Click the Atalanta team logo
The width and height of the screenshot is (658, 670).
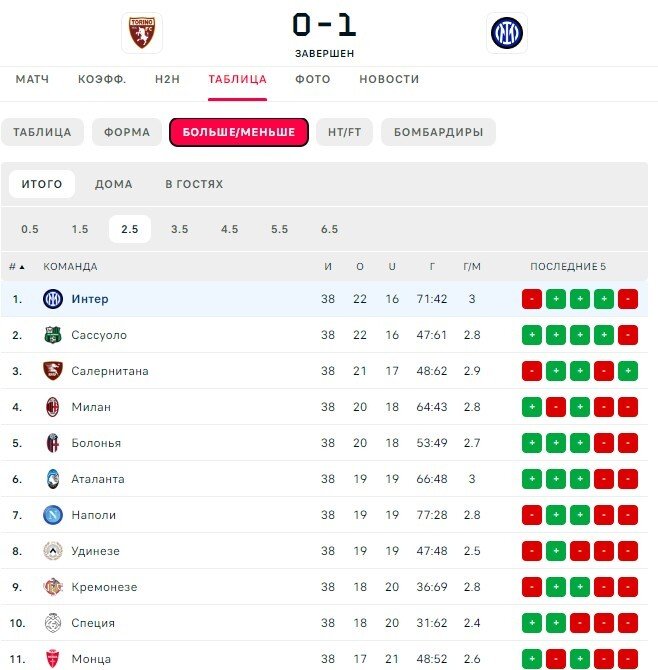52,479
